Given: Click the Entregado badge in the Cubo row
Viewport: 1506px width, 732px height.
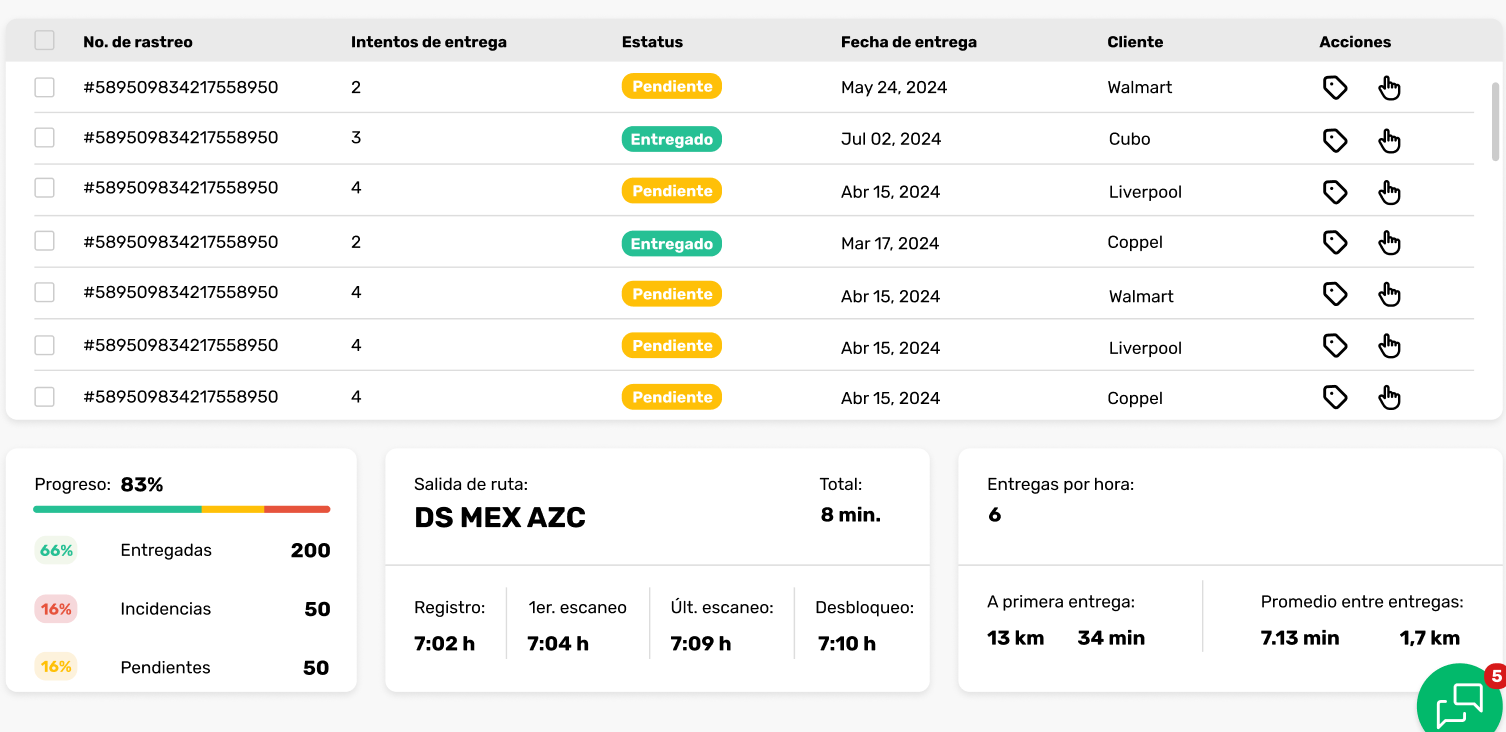Looking at the screenshot, I should point(672,139).
